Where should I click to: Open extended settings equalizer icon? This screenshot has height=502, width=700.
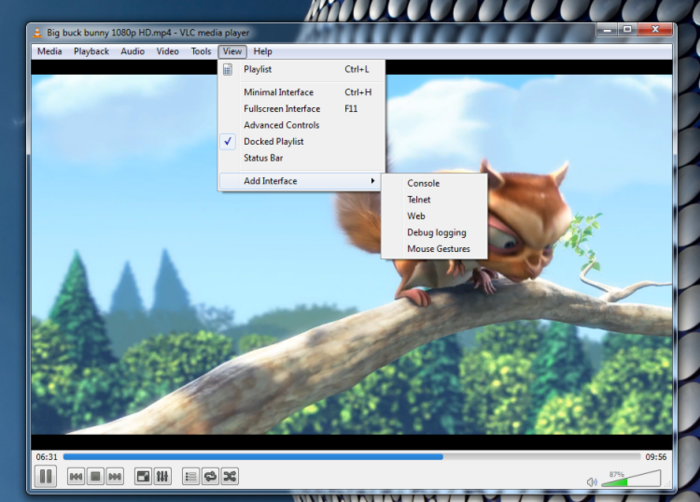click(x=162, y=477)
